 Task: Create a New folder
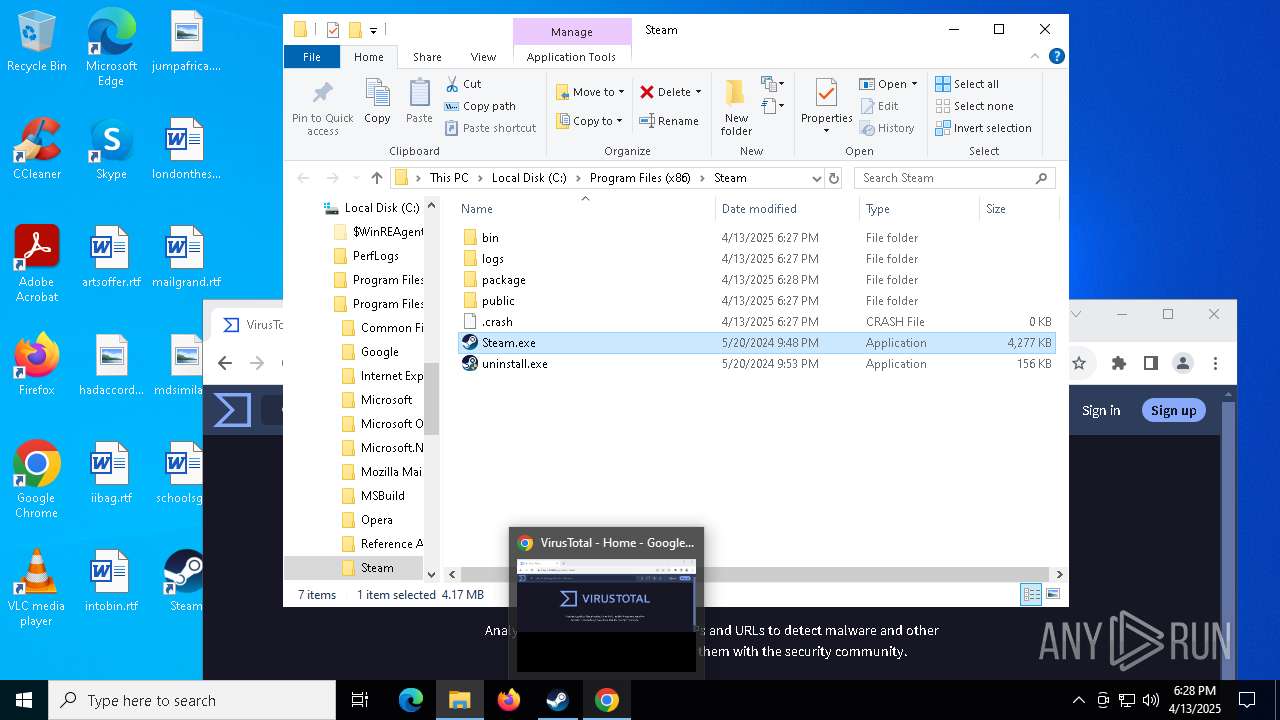pos(736,108)
